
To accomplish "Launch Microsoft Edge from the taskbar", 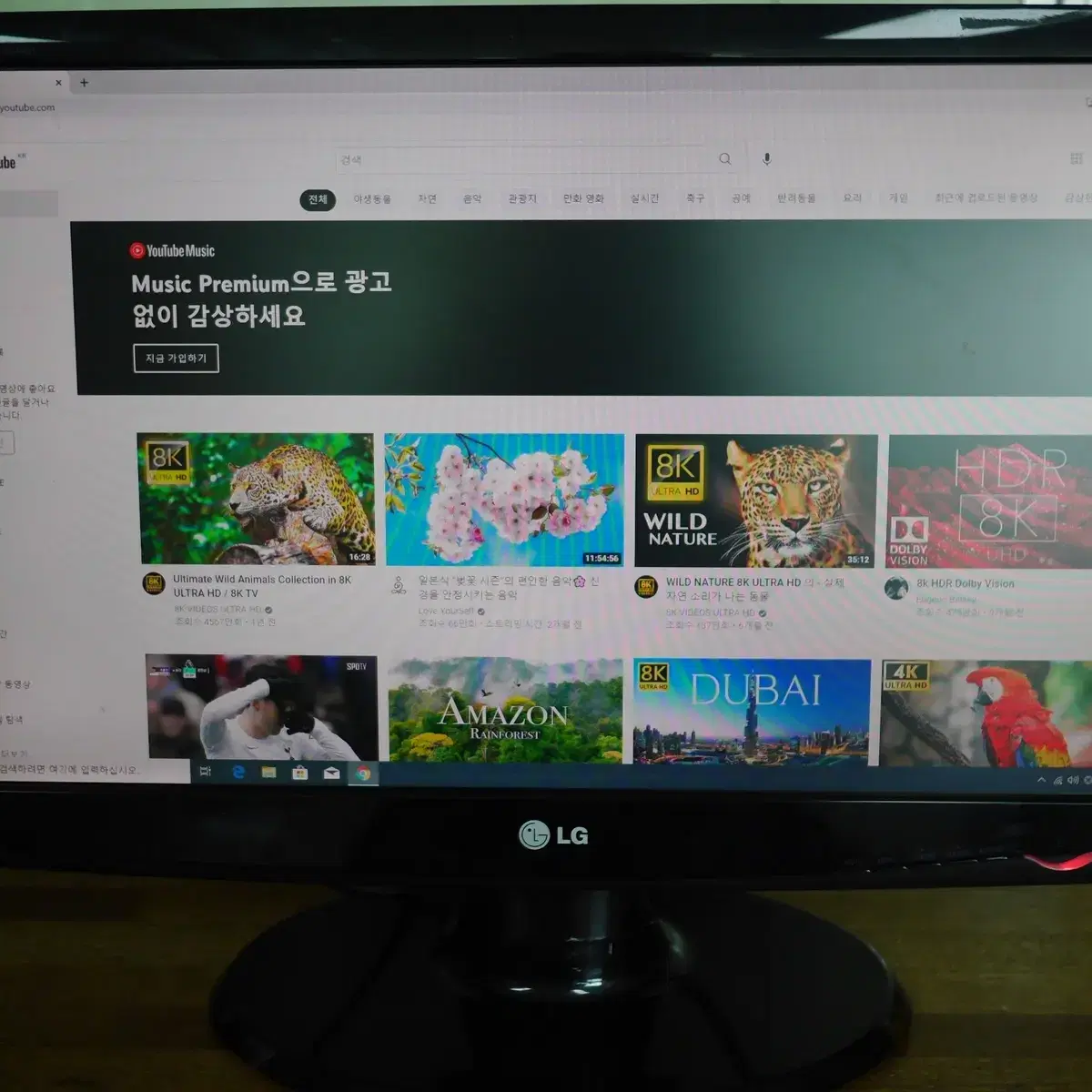I will 238,772.
